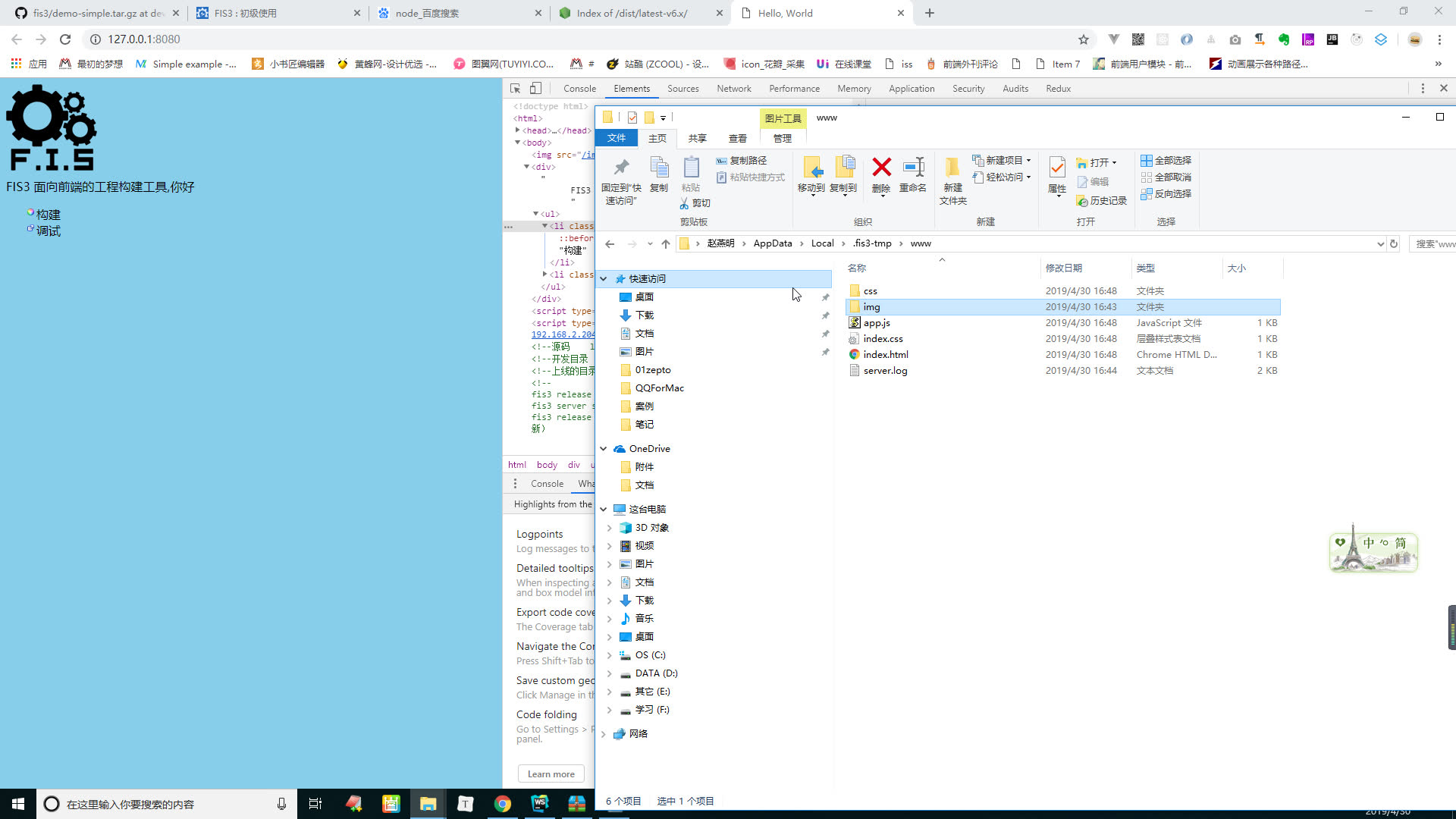
Task: Toggle DevTools device toolbar icon
Action: [535, 89]
